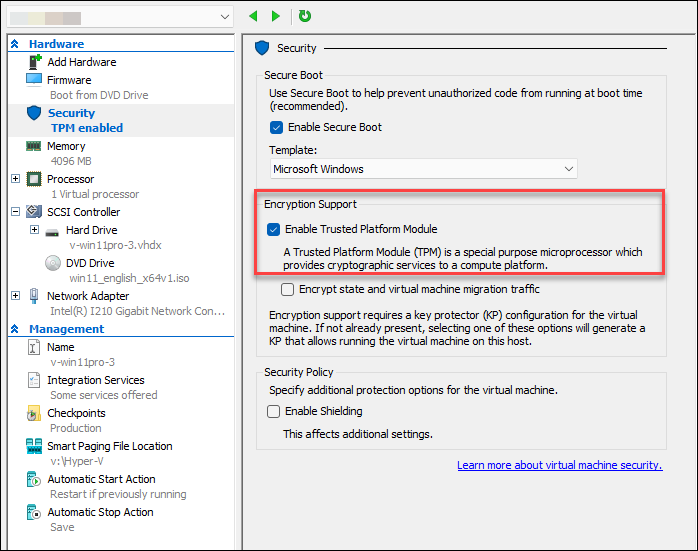Image resolution: width=698 pixels, height=551 pixels.
Task: Open the Template dropdown showing Microsoft Windows
Action: pyautogui.click(x=423, y=169)
